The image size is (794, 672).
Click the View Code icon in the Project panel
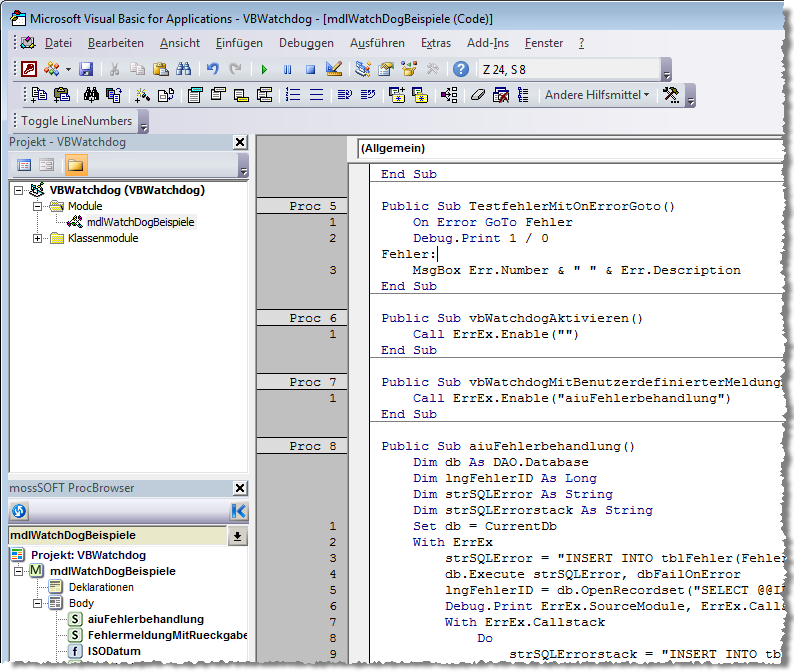(24, 165)
